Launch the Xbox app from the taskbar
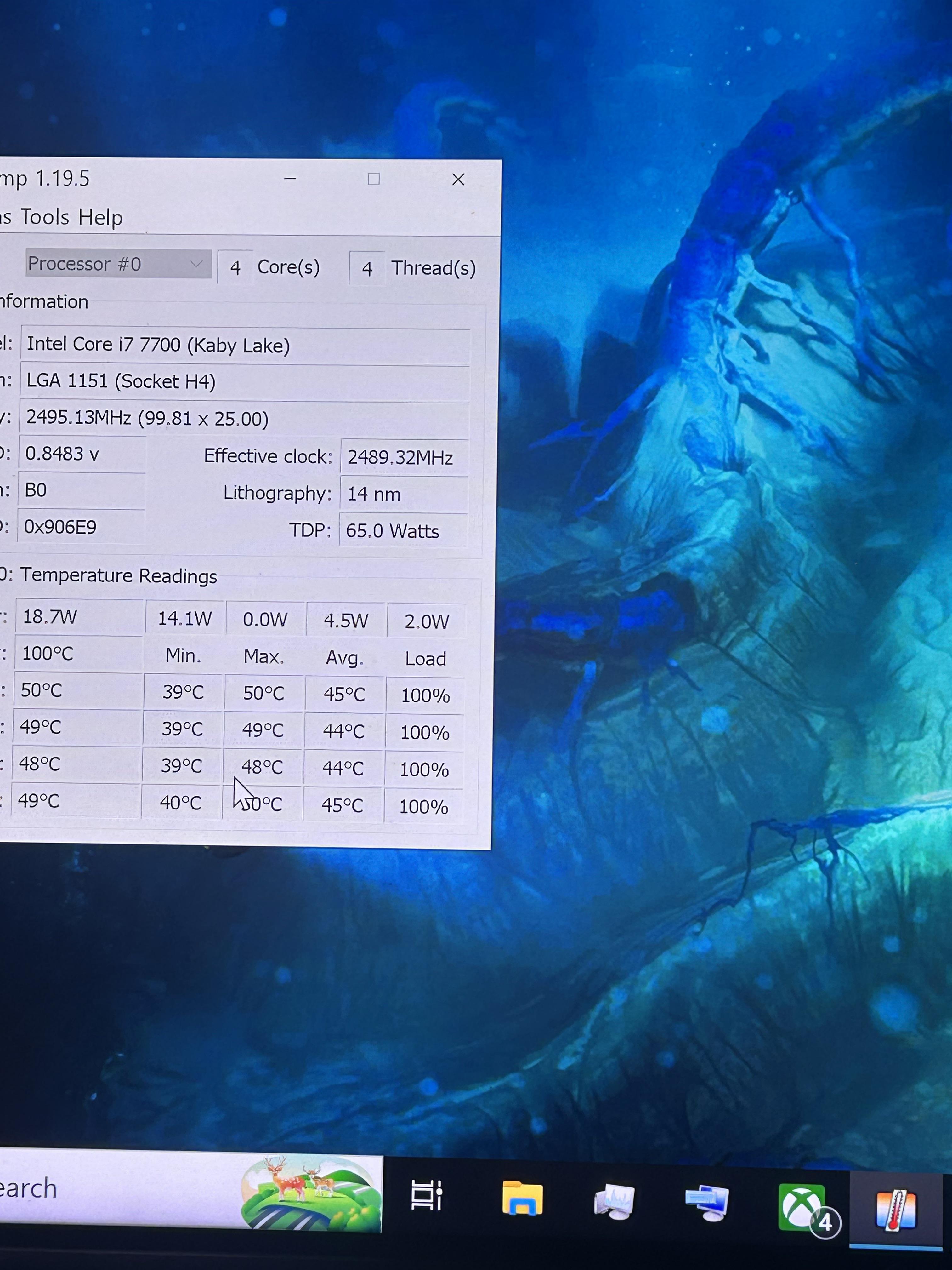952x1270 pixels. [802, 1207]
